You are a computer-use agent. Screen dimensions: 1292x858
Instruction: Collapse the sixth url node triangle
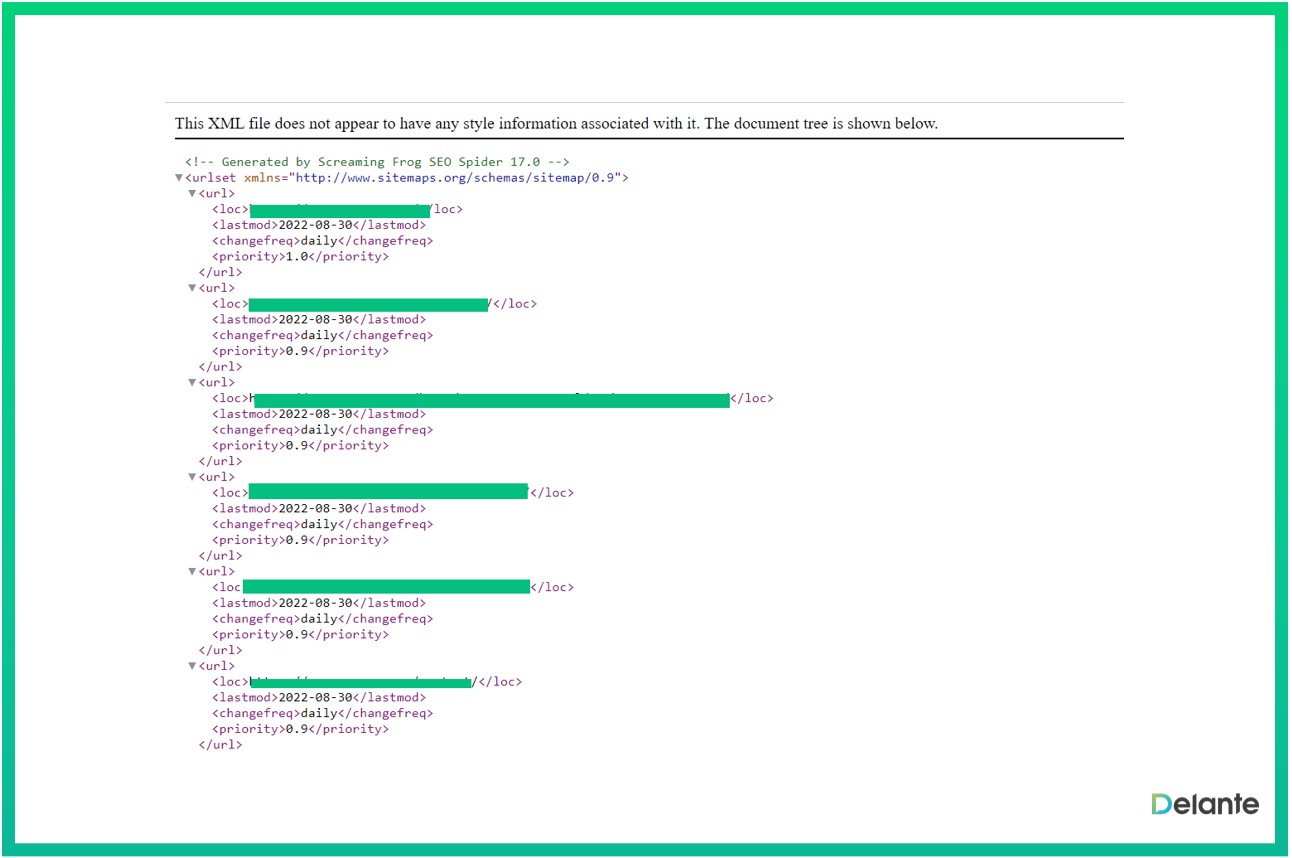pyautogui.click(x=193, y=666)
